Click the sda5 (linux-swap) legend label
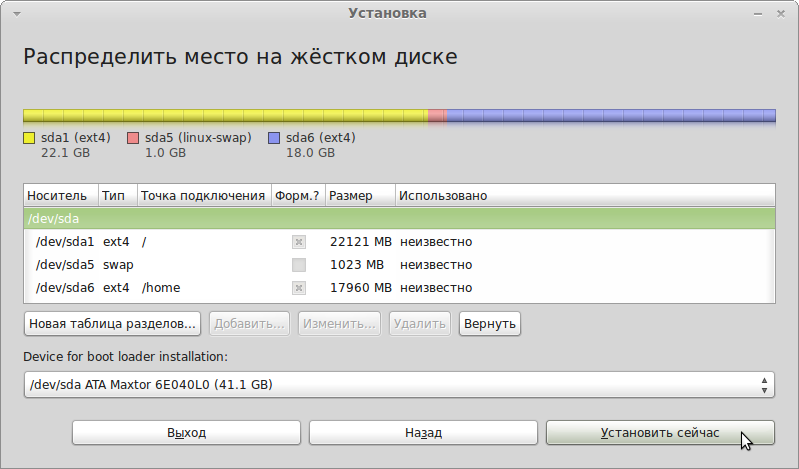 click(198, 138)
